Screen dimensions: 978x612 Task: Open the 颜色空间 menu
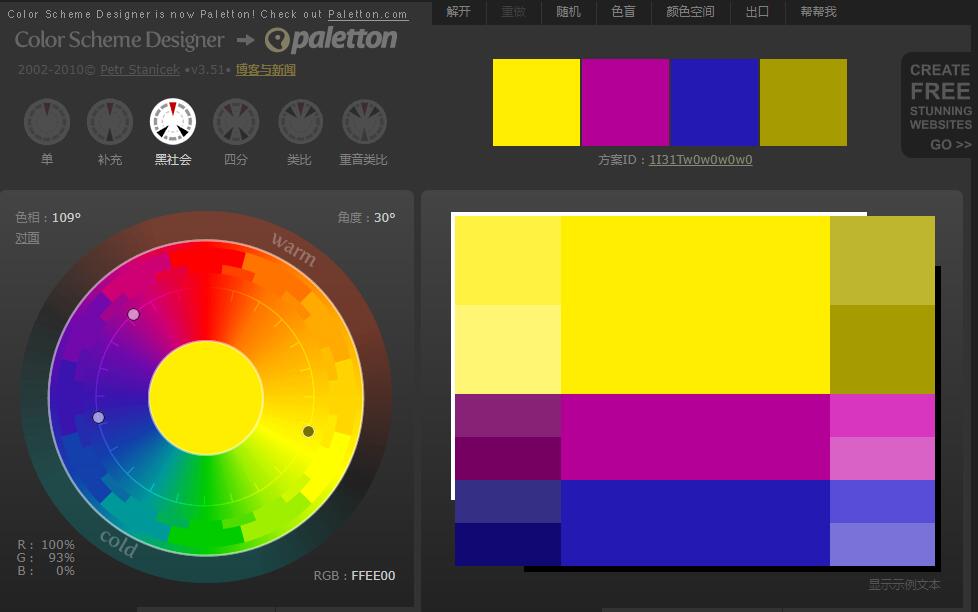pyautogui.click(x=690, y=12)
